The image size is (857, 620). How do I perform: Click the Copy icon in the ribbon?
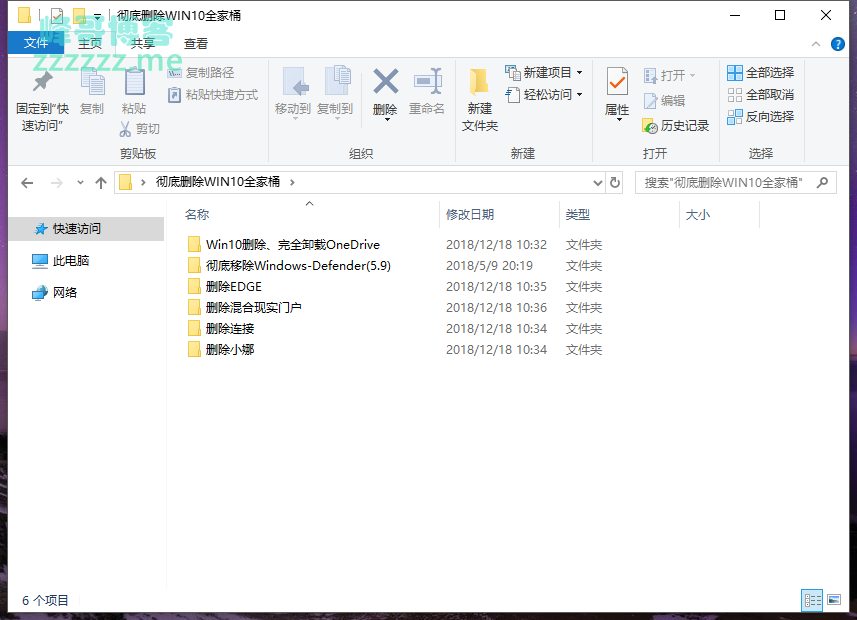click(x=92, y=82)
